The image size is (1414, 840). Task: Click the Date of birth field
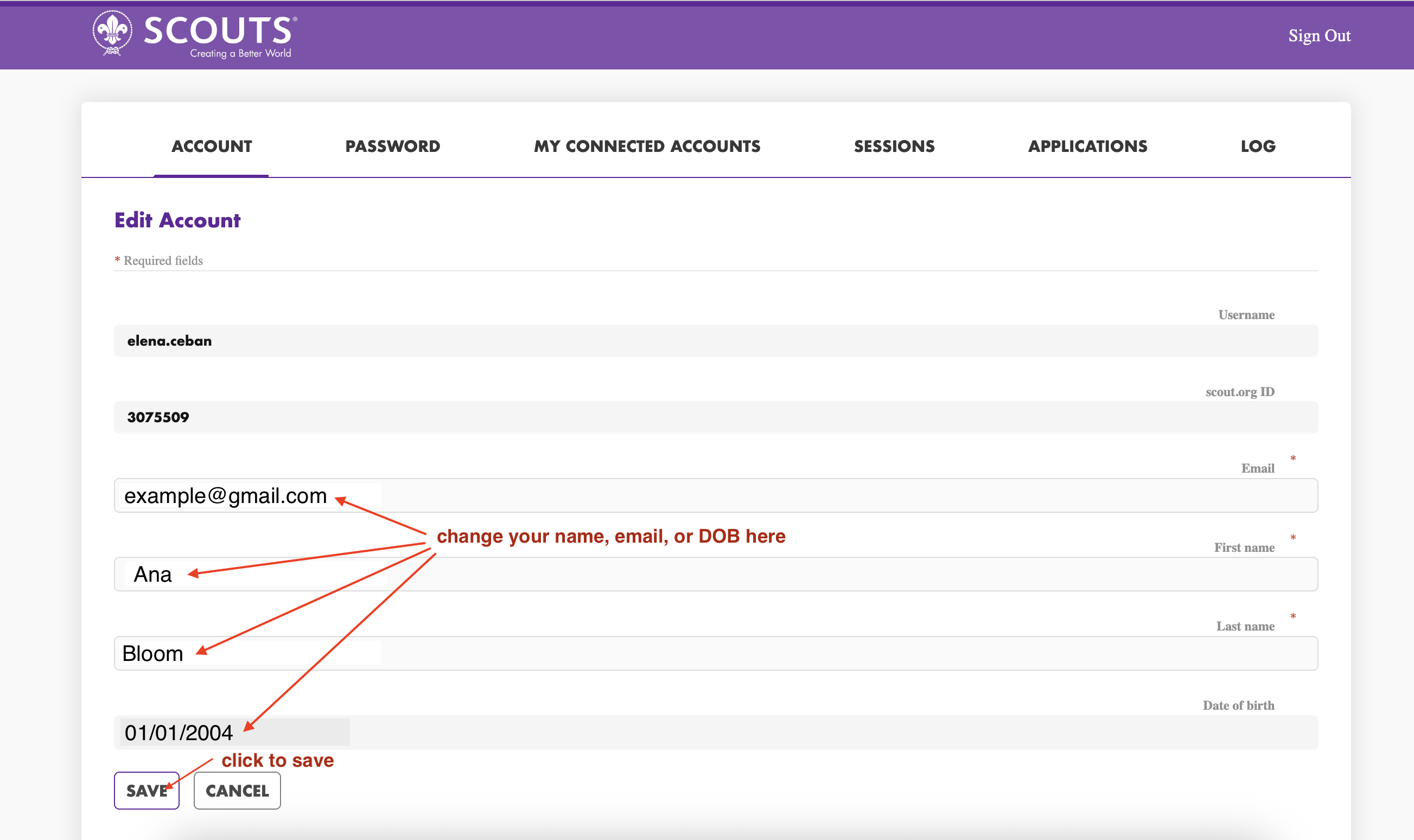point(716,733)
